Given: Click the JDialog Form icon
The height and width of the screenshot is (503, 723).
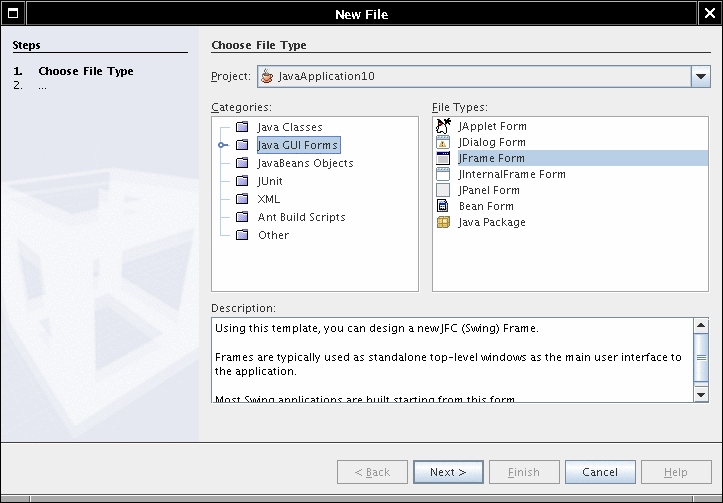Looking at the screenshot, I should tap(443, 142).
